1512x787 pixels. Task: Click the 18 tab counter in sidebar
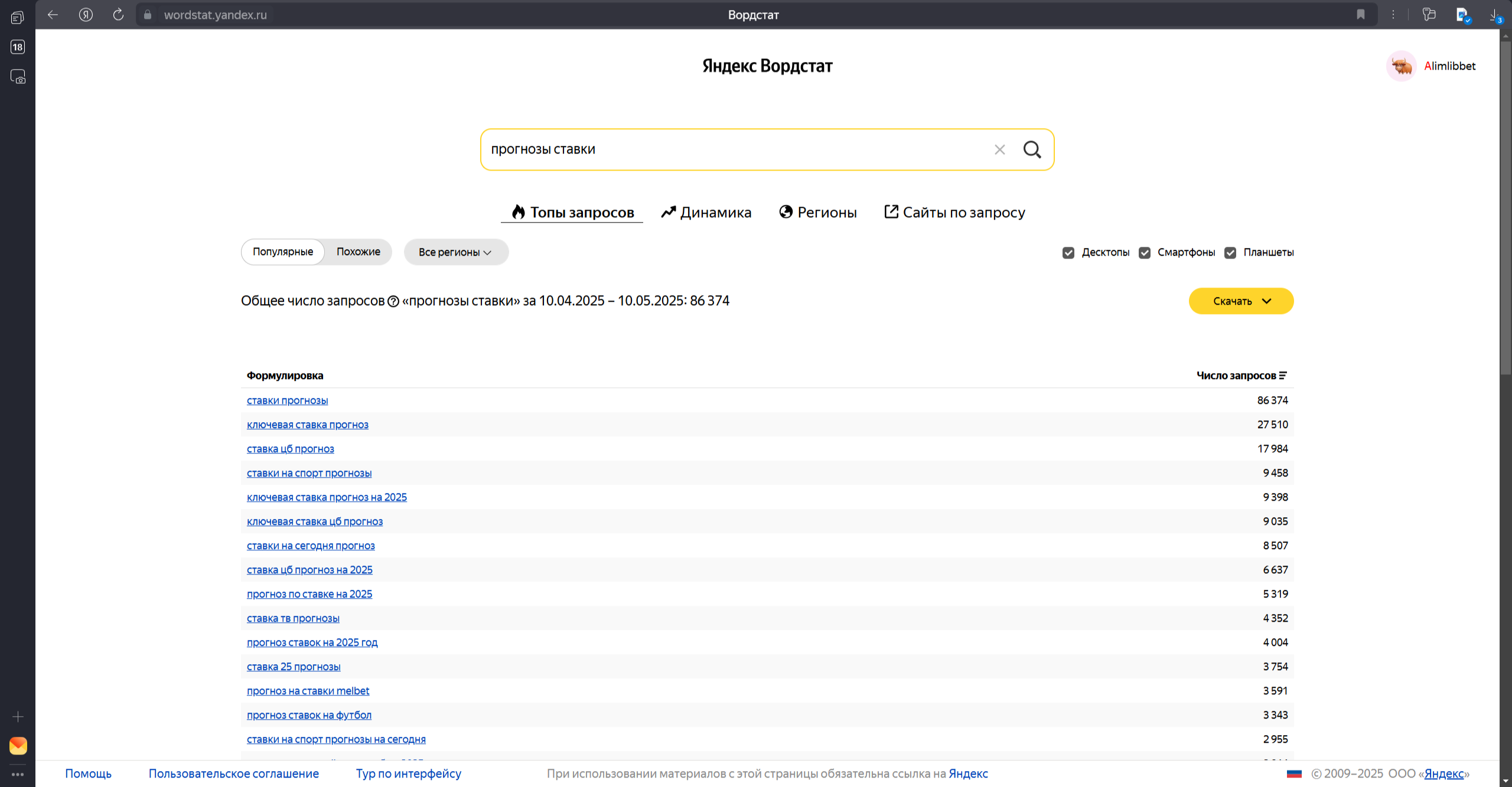pos(18,47)
